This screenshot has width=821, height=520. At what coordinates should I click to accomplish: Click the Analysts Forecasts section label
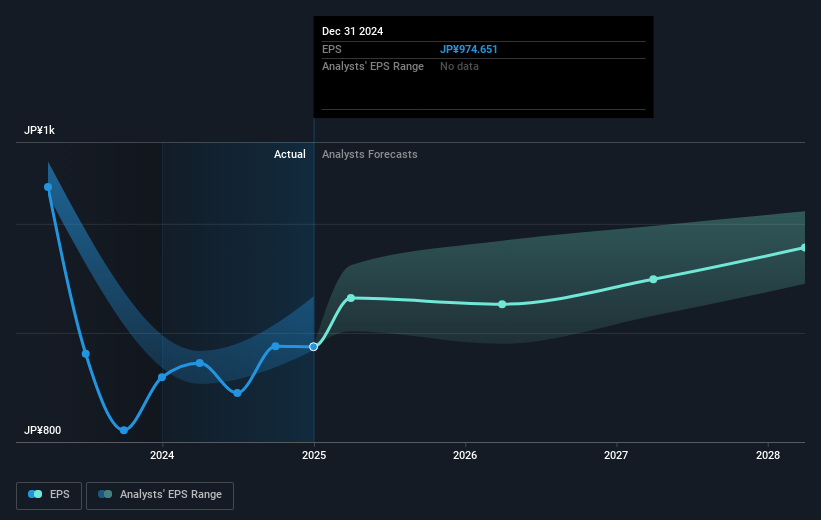tap(370, 154)
